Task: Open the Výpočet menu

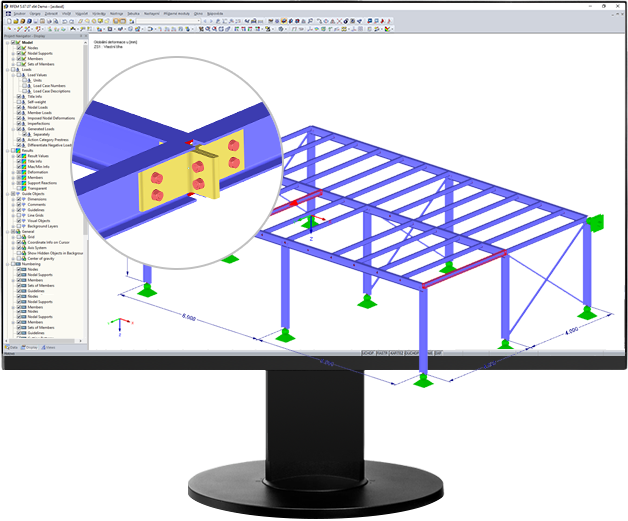Action: coord(81,14)
